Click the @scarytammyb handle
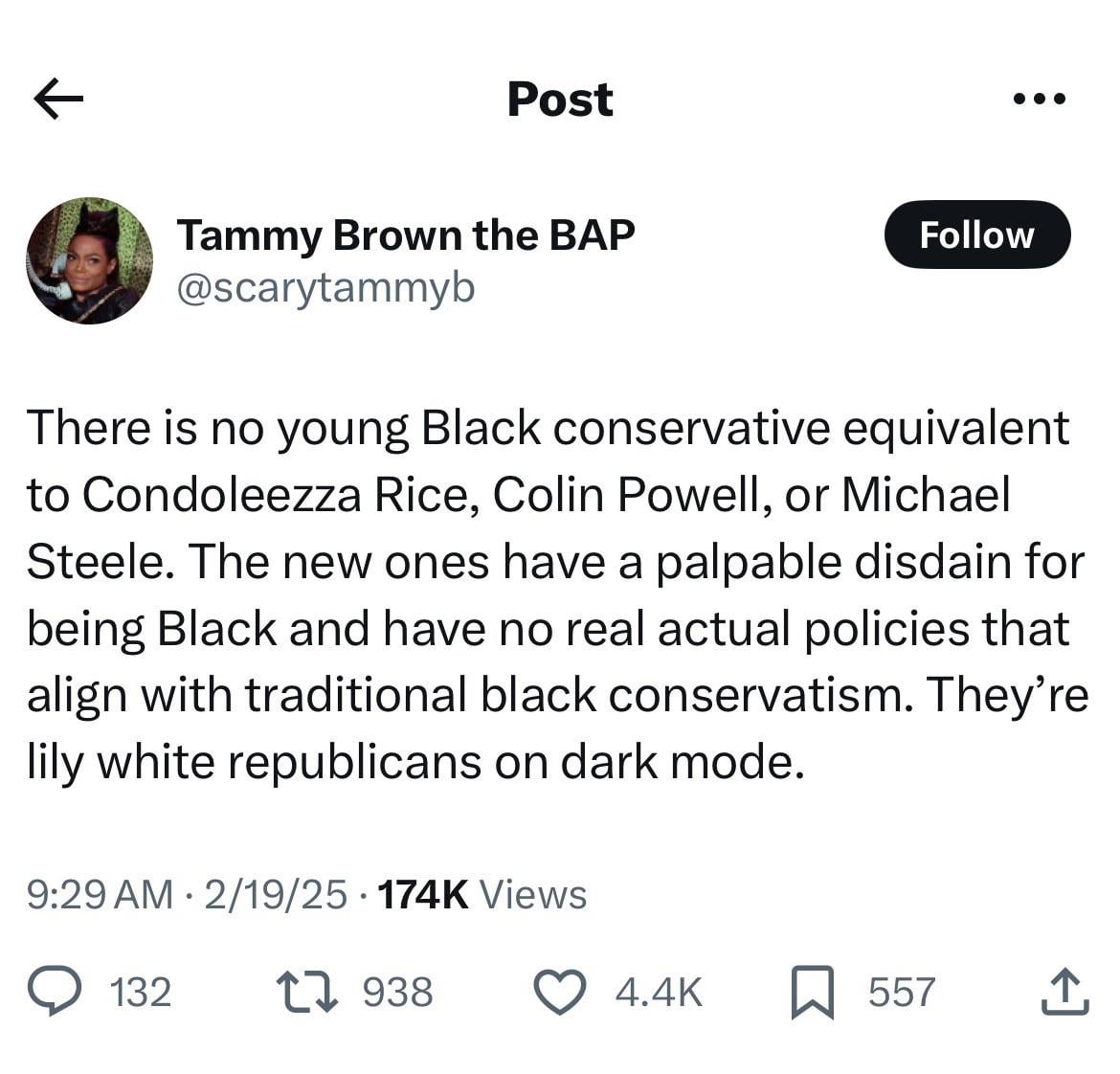 325,287
